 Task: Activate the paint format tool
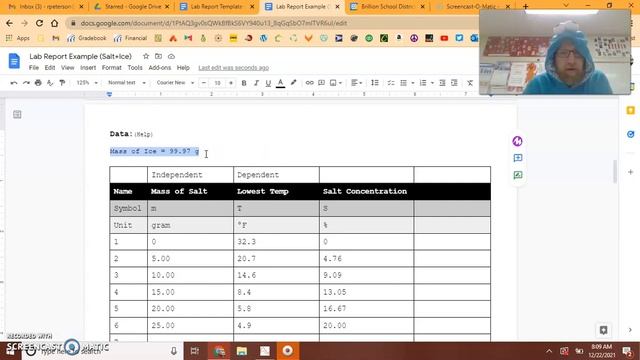point(62,83)
